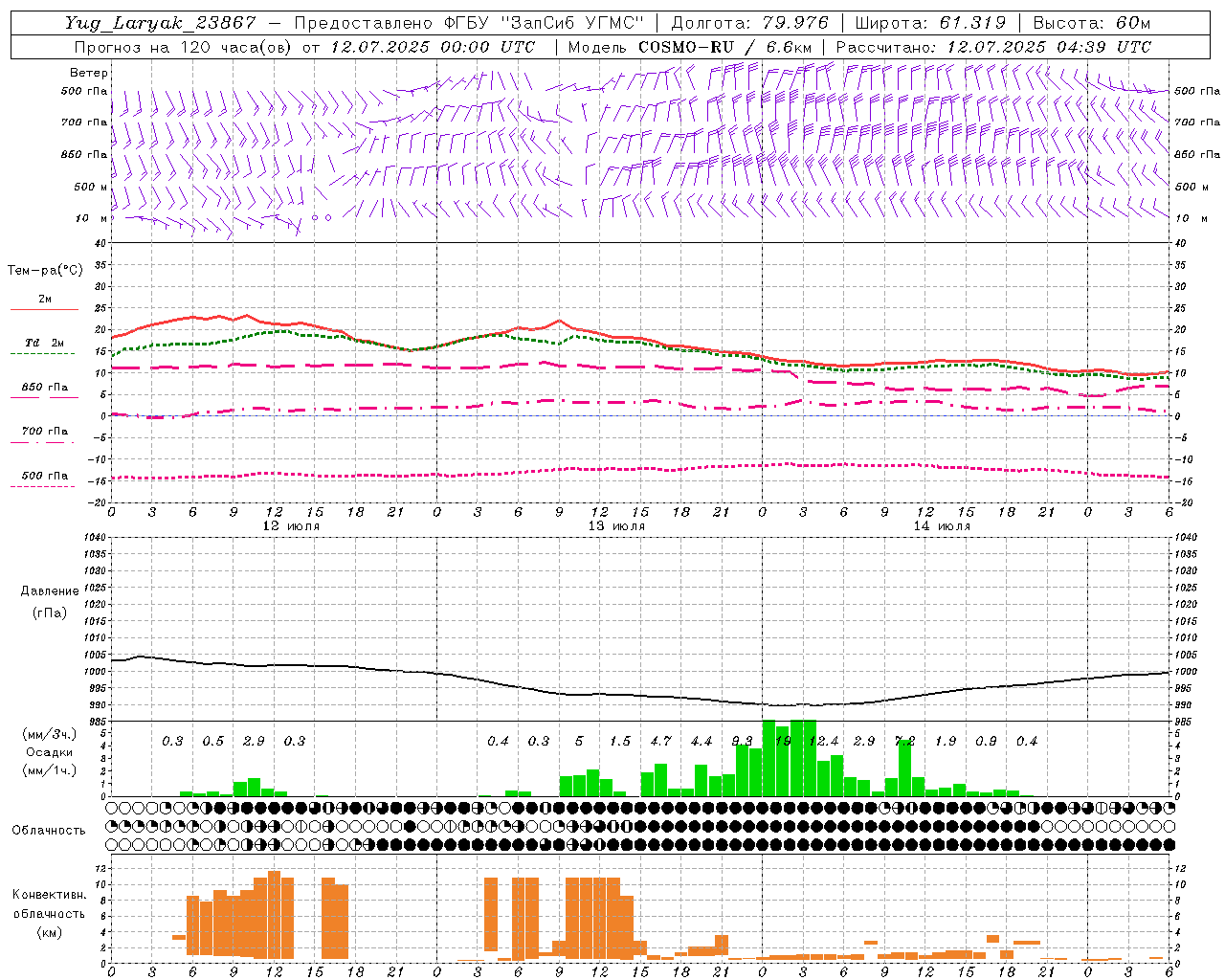Screen dimensions: 1225x980
Task: Click the Облачность cloud cover label
Action: click(49, 830)
